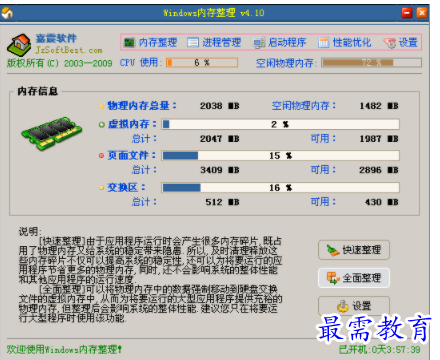440x360 pixels.
Task: Click the startup programs computer icon
Action: pos(259,43)
